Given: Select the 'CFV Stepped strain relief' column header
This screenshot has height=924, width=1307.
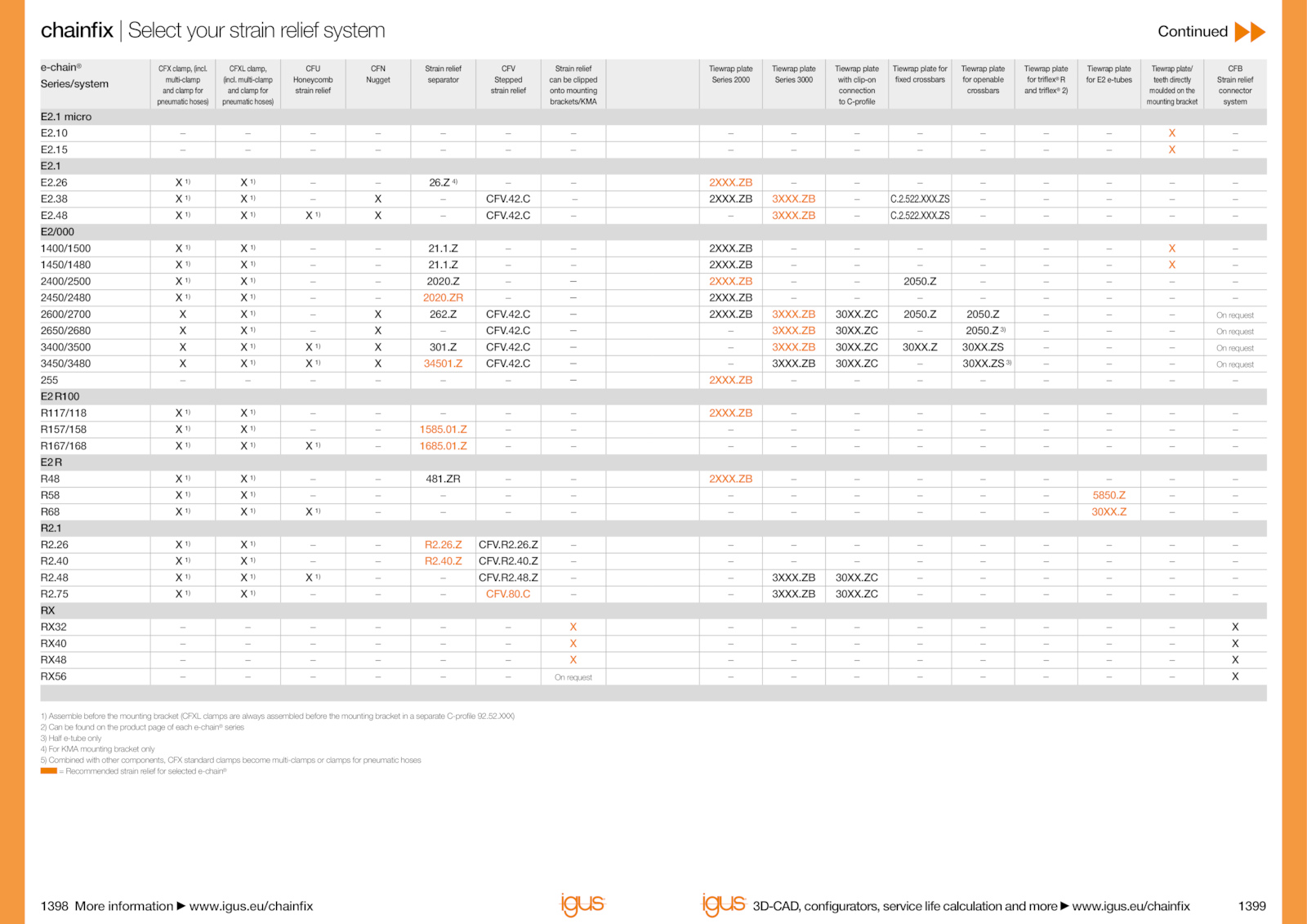Looking at the screenshot, I should click(508, 80).
